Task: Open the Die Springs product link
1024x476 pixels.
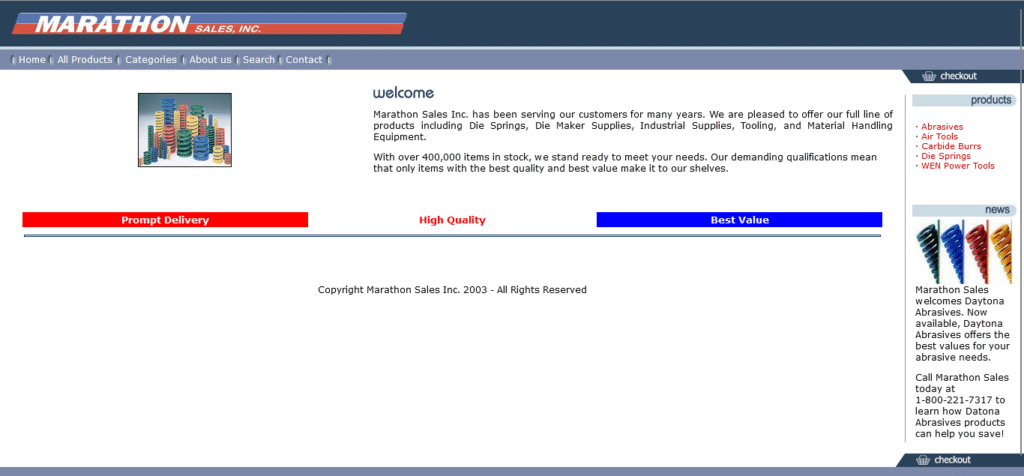Action: pyautogui.click(x=946, y=156)
